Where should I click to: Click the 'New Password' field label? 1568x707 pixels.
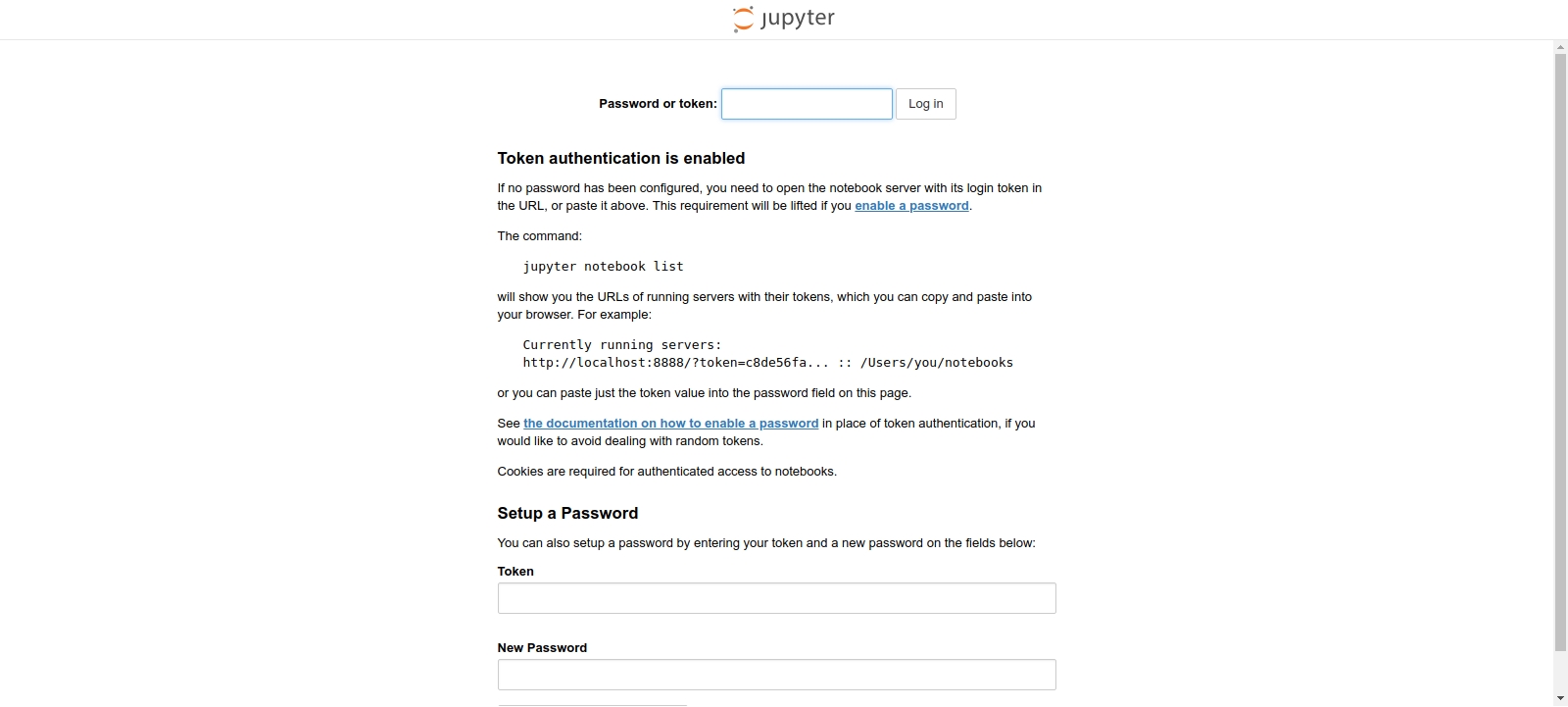[542, 648]
